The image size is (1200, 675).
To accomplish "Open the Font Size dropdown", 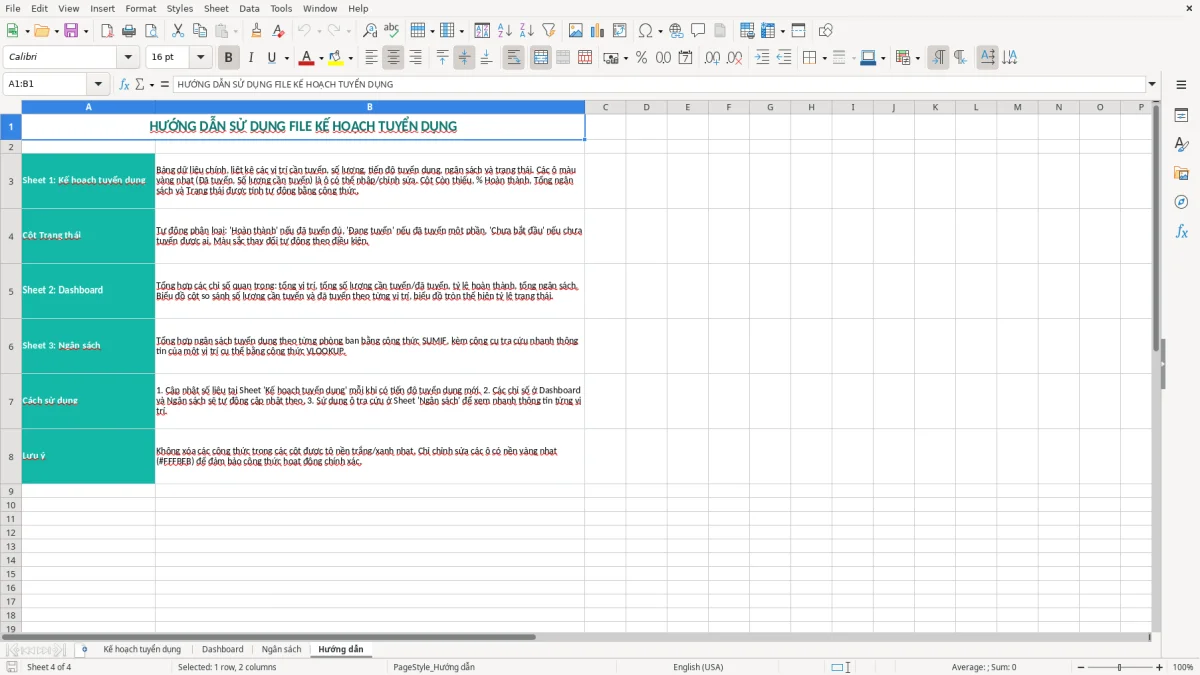I will click(201, 58).
